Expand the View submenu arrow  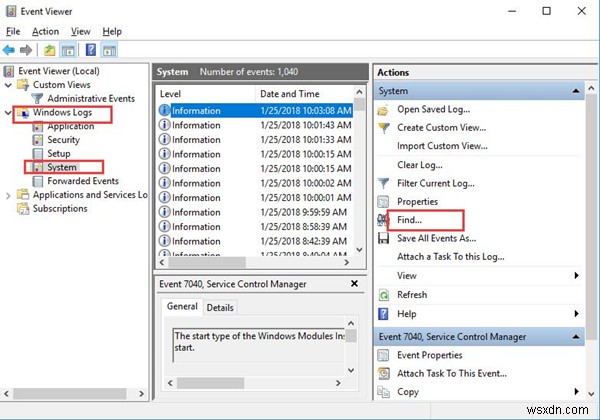[577, 275]
